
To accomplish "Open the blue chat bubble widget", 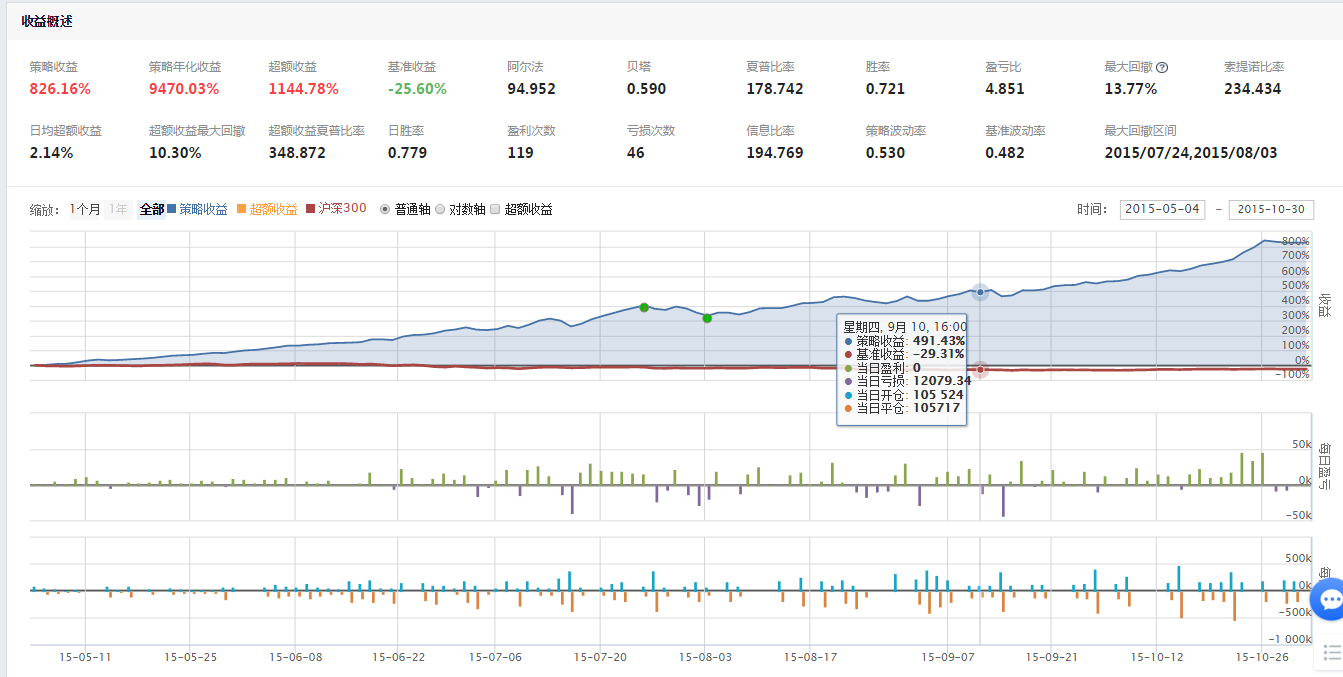I will click(1331, 600).
